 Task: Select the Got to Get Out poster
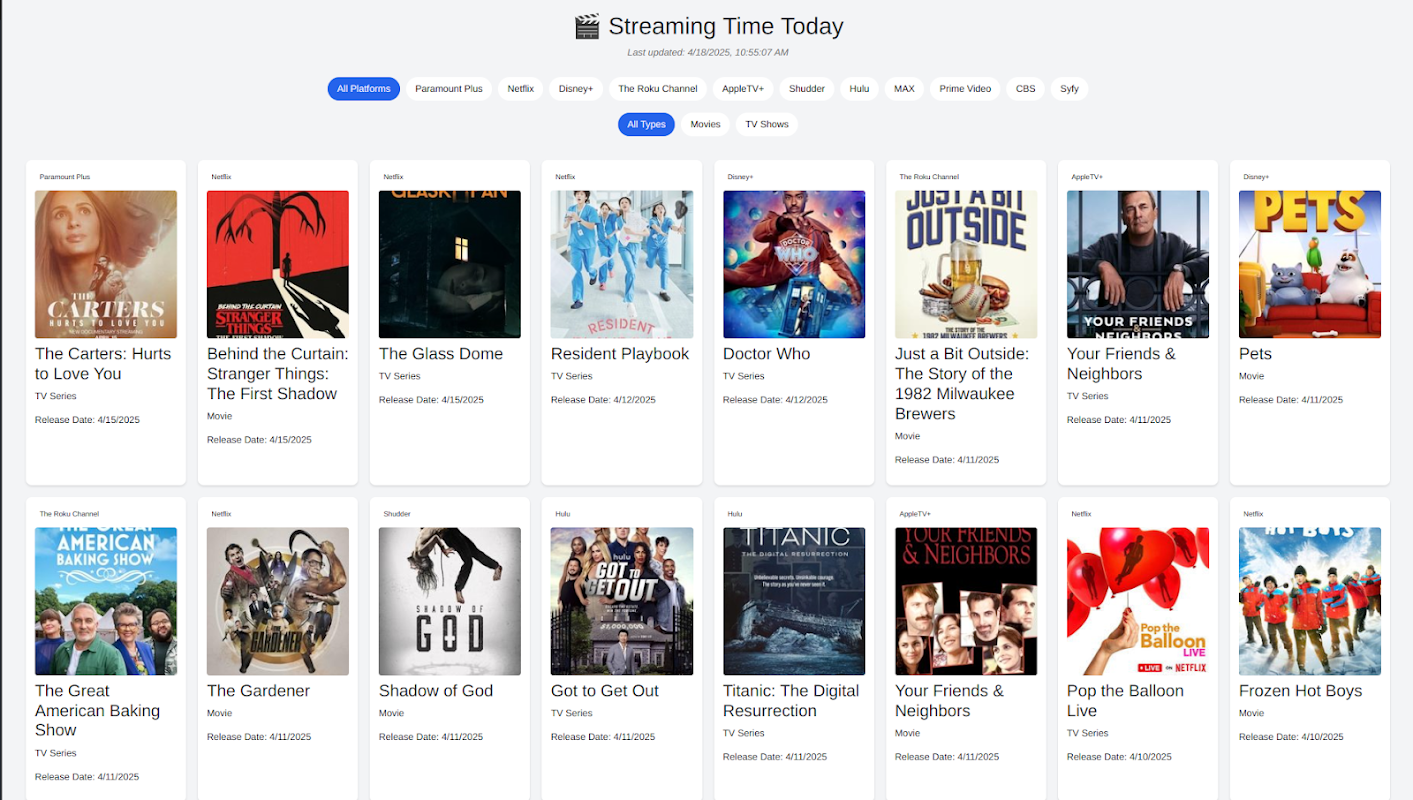pos(622,602)
